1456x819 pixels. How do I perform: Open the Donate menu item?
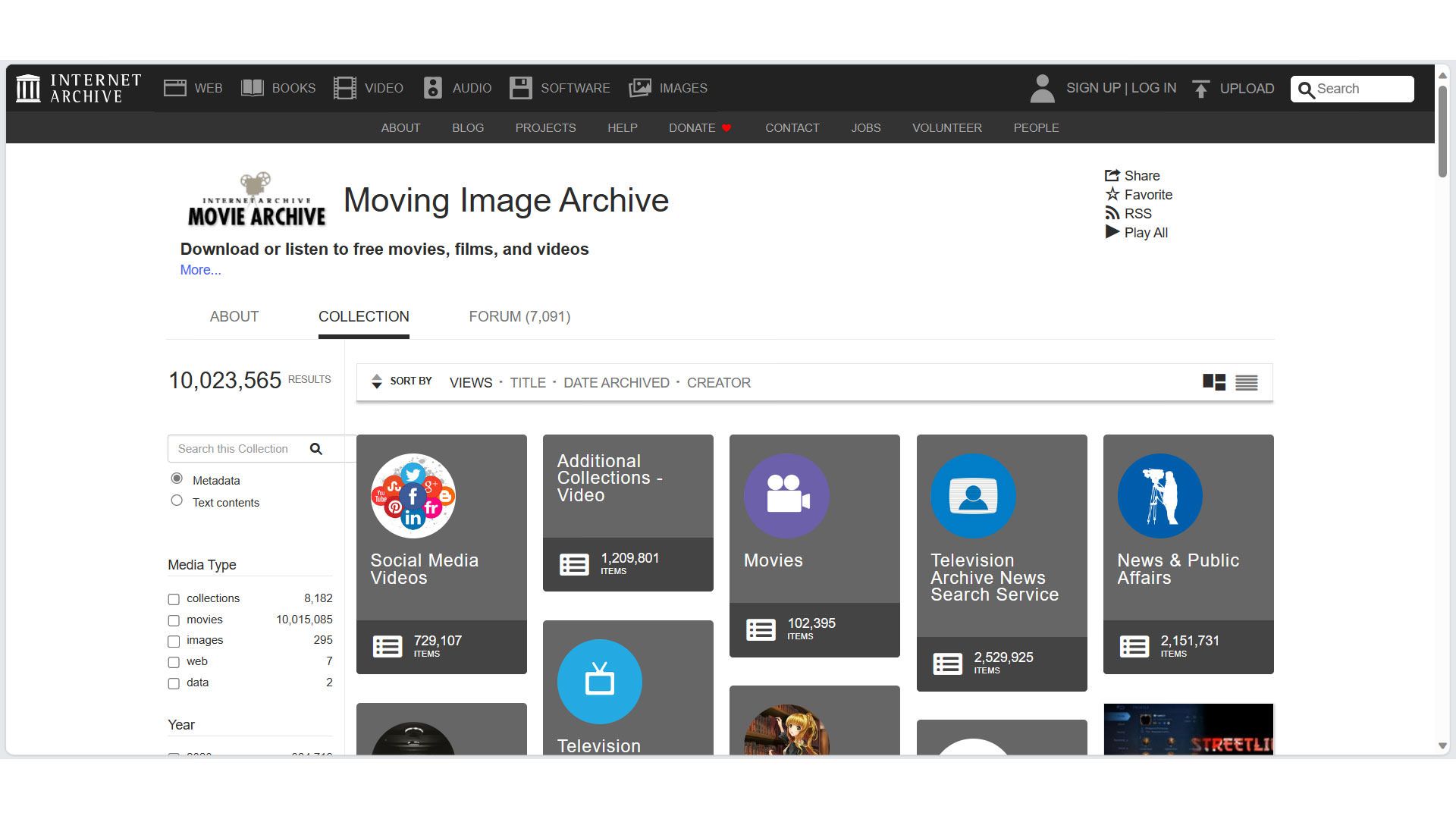[692, 127]
